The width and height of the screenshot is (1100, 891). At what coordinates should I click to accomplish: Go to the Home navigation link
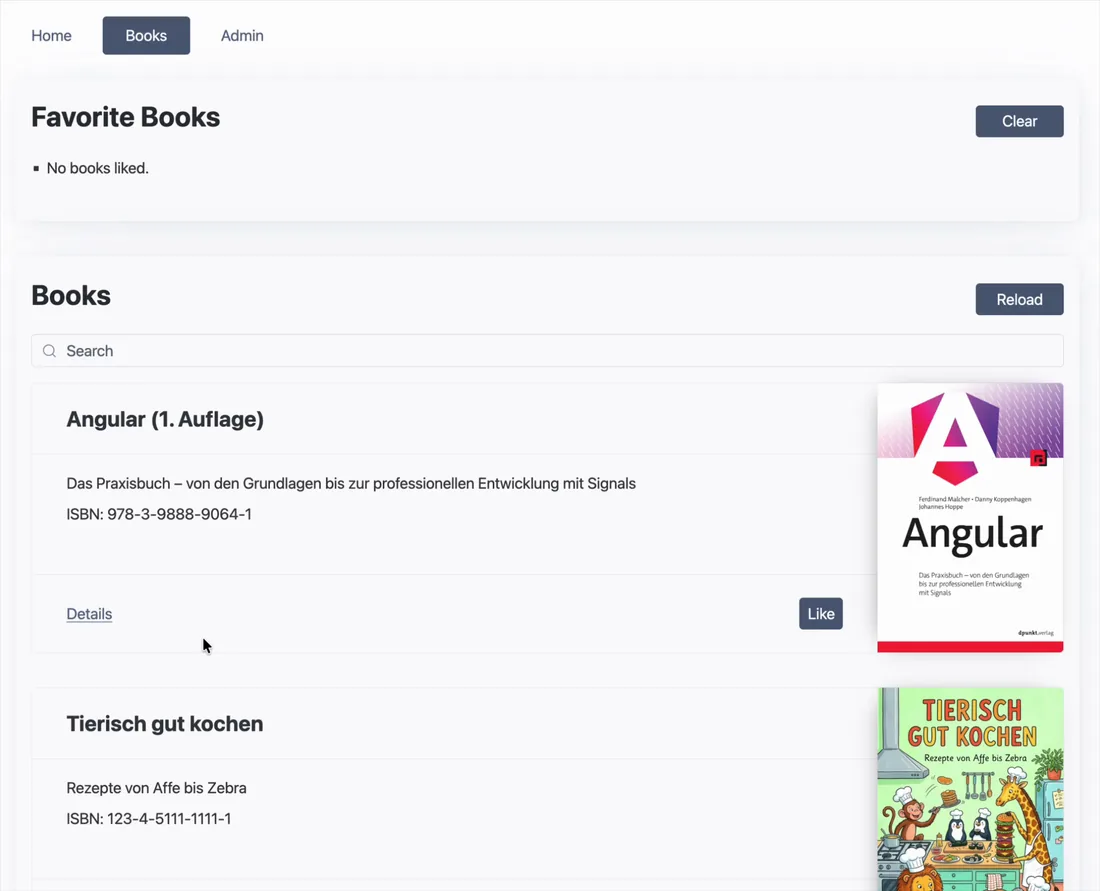coord(51,36)
